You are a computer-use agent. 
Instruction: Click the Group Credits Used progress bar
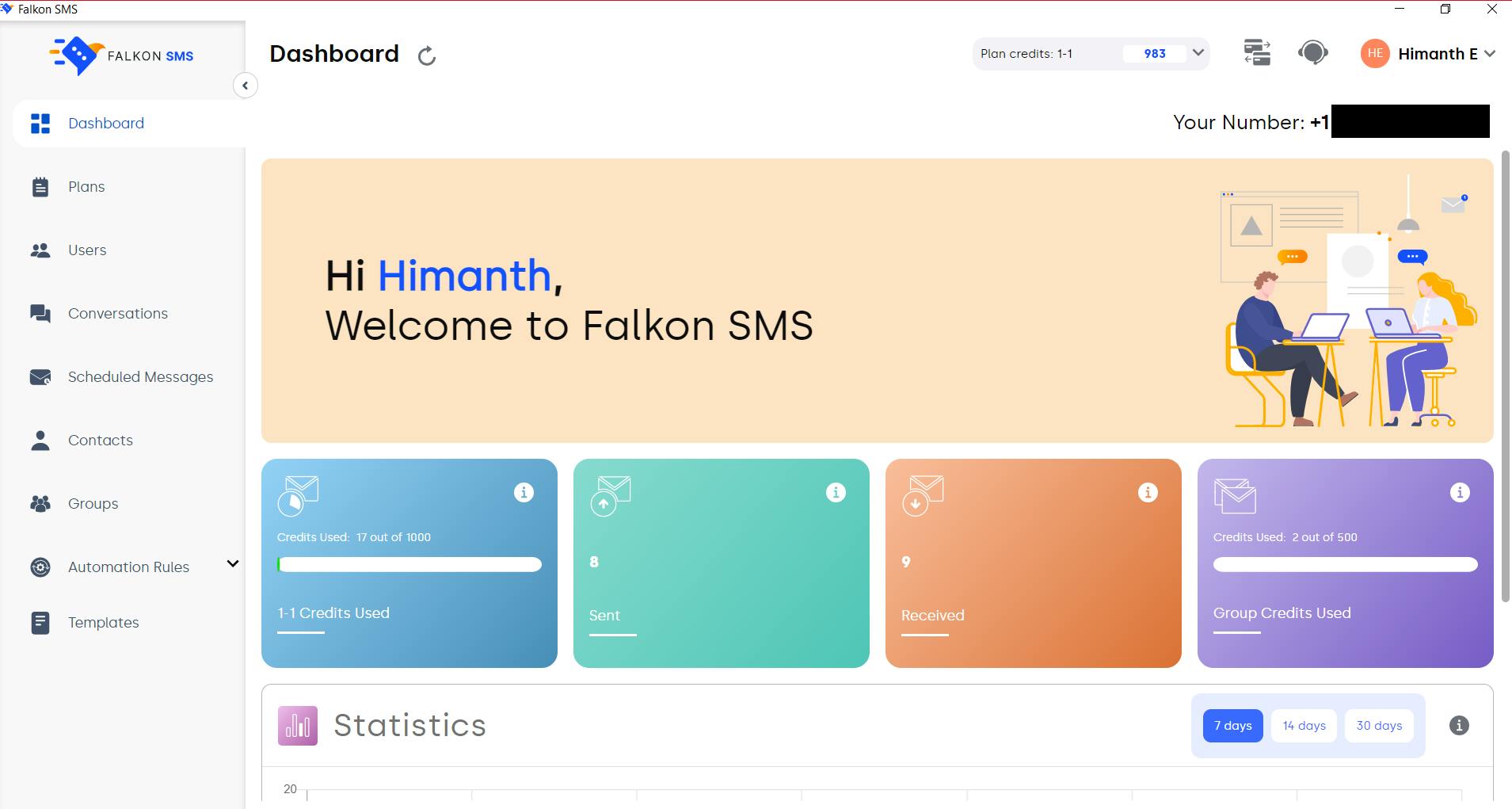tap(1343, 563)
